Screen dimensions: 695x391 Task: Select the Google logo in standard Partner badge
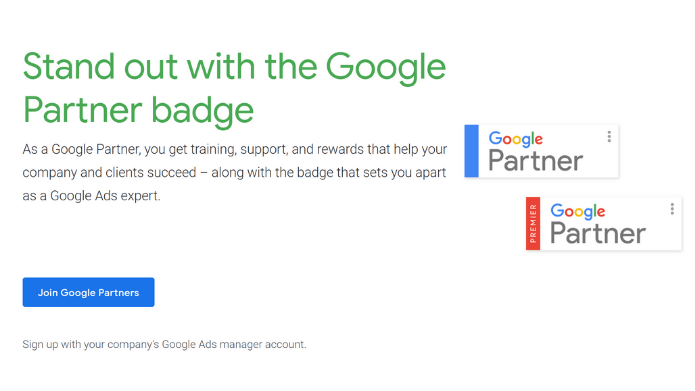(515, 139)
